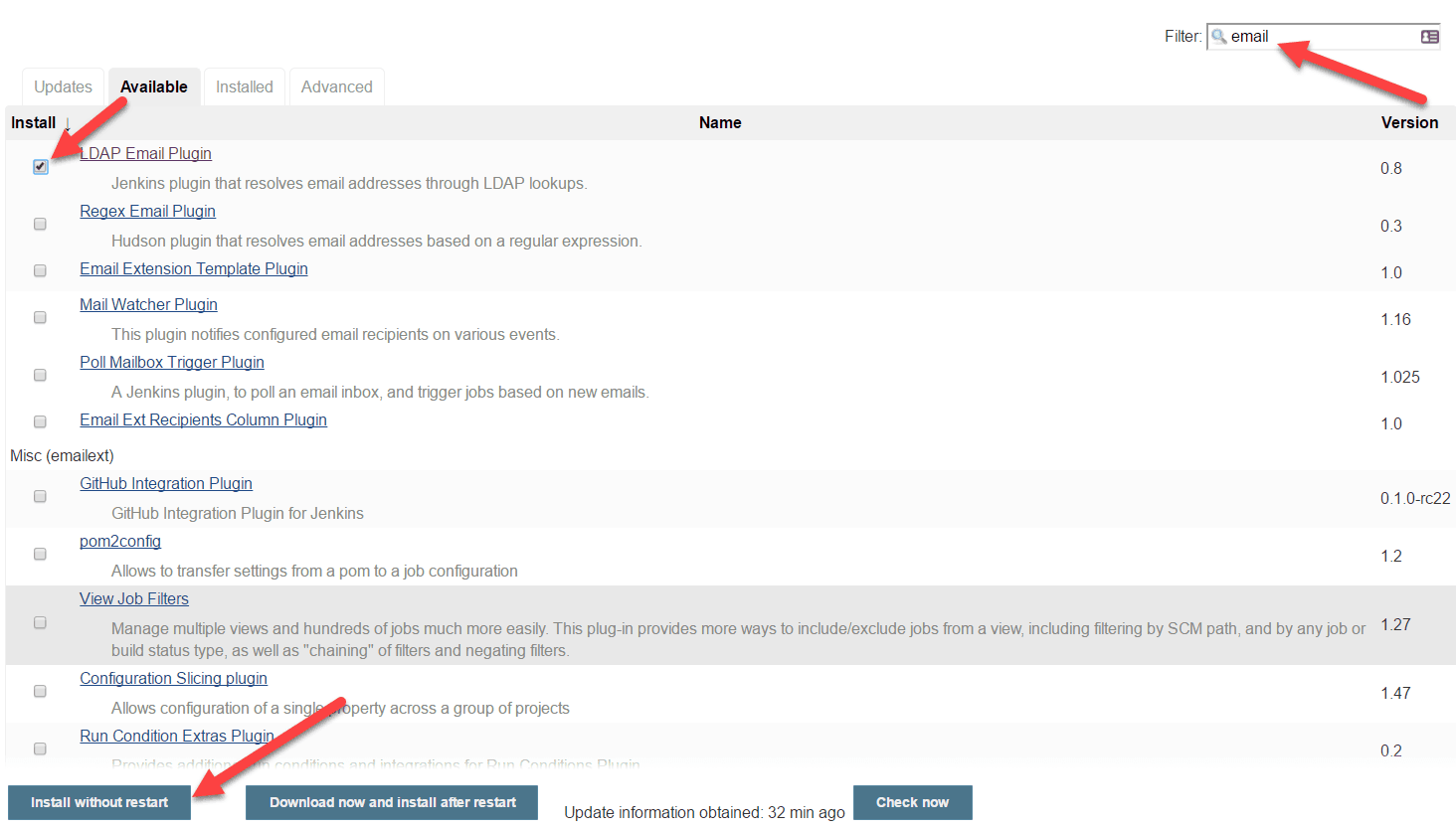Switch to the Updates tab

[63, 86]
